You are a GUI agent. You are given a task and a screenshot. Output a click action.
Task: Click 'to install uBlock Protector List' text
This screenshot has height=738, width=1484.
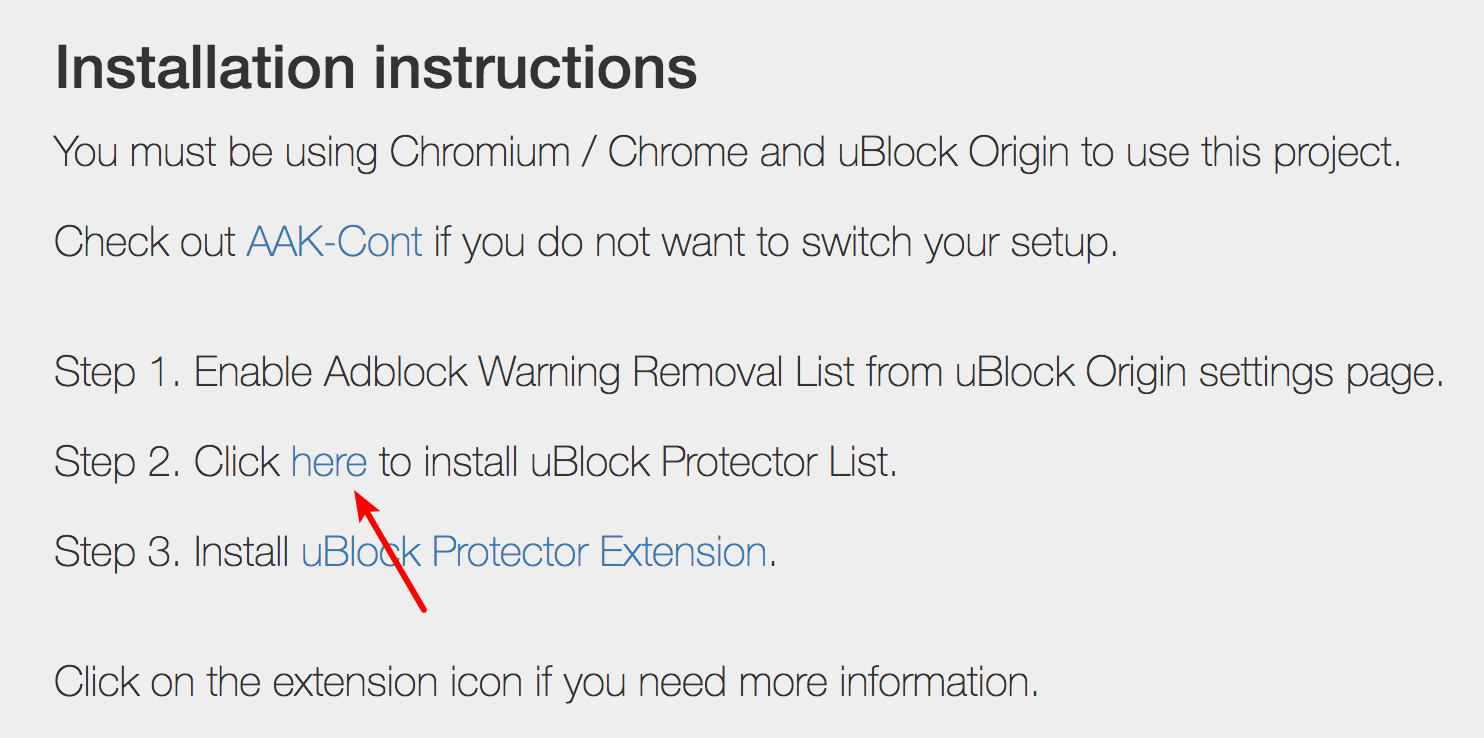[638, 462]
